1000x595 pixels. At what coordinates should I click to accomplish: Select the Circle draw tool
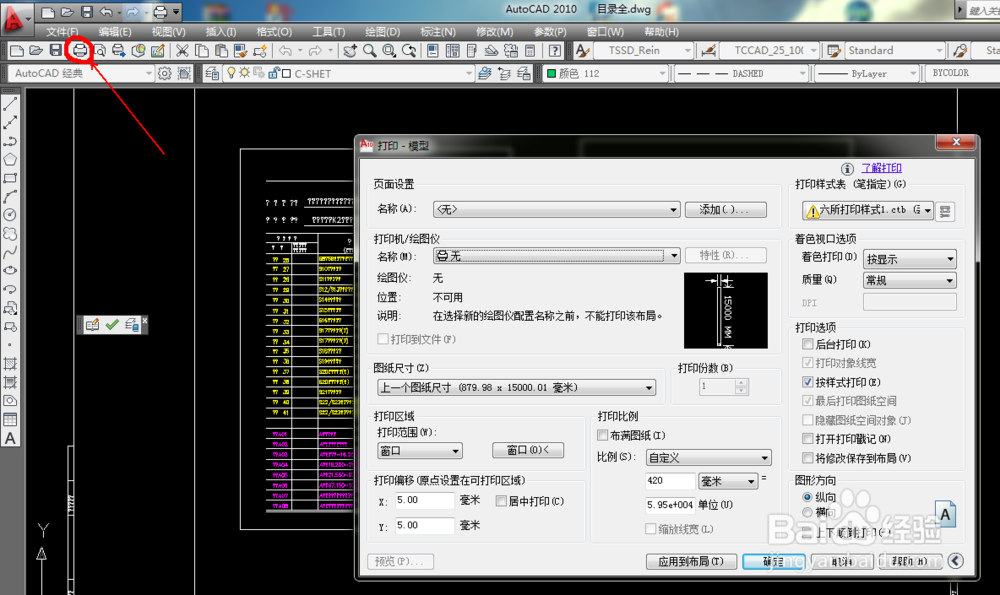pos(10,215)
